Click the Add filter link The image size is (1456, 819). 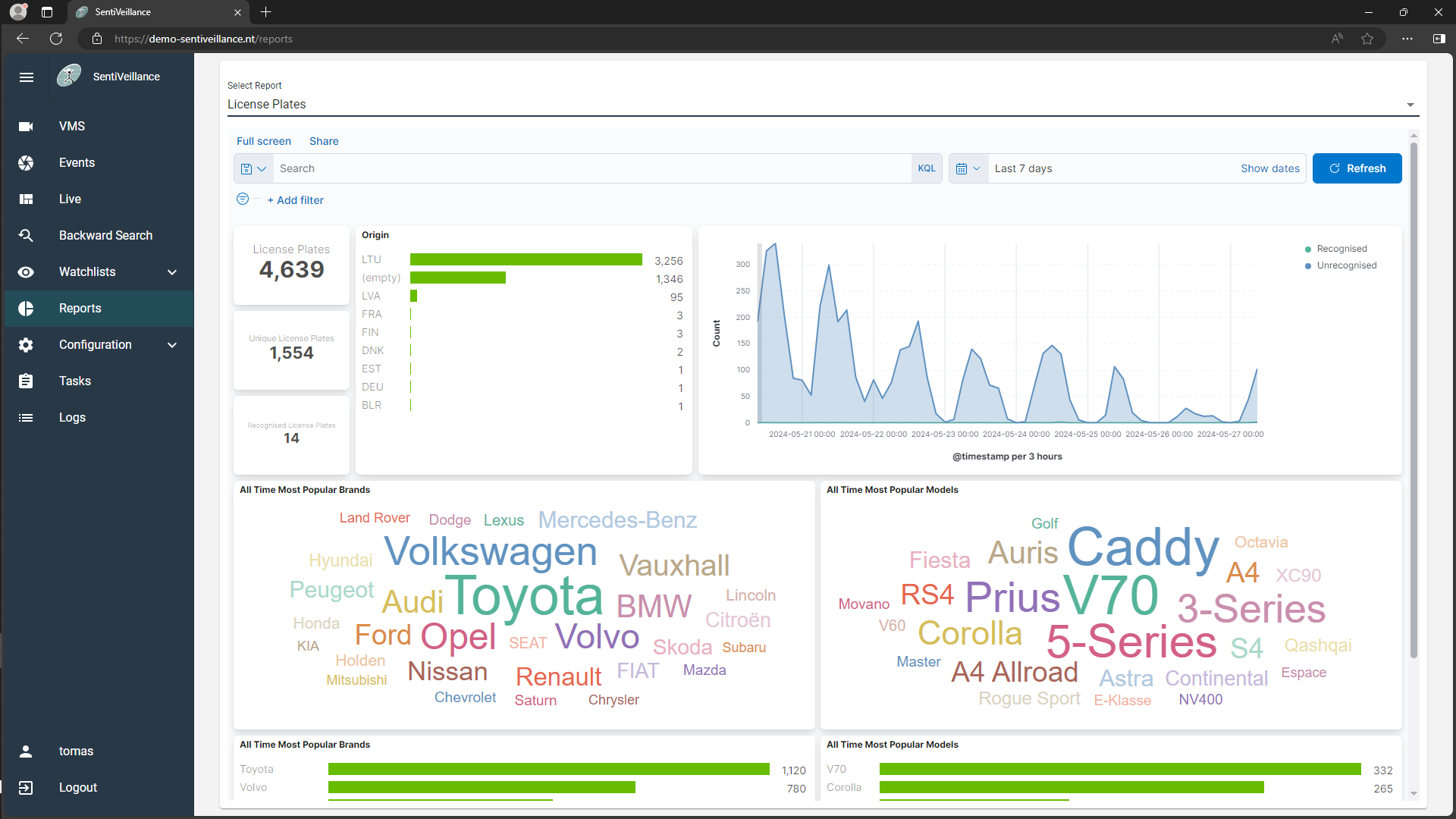(x=296, y=200)
